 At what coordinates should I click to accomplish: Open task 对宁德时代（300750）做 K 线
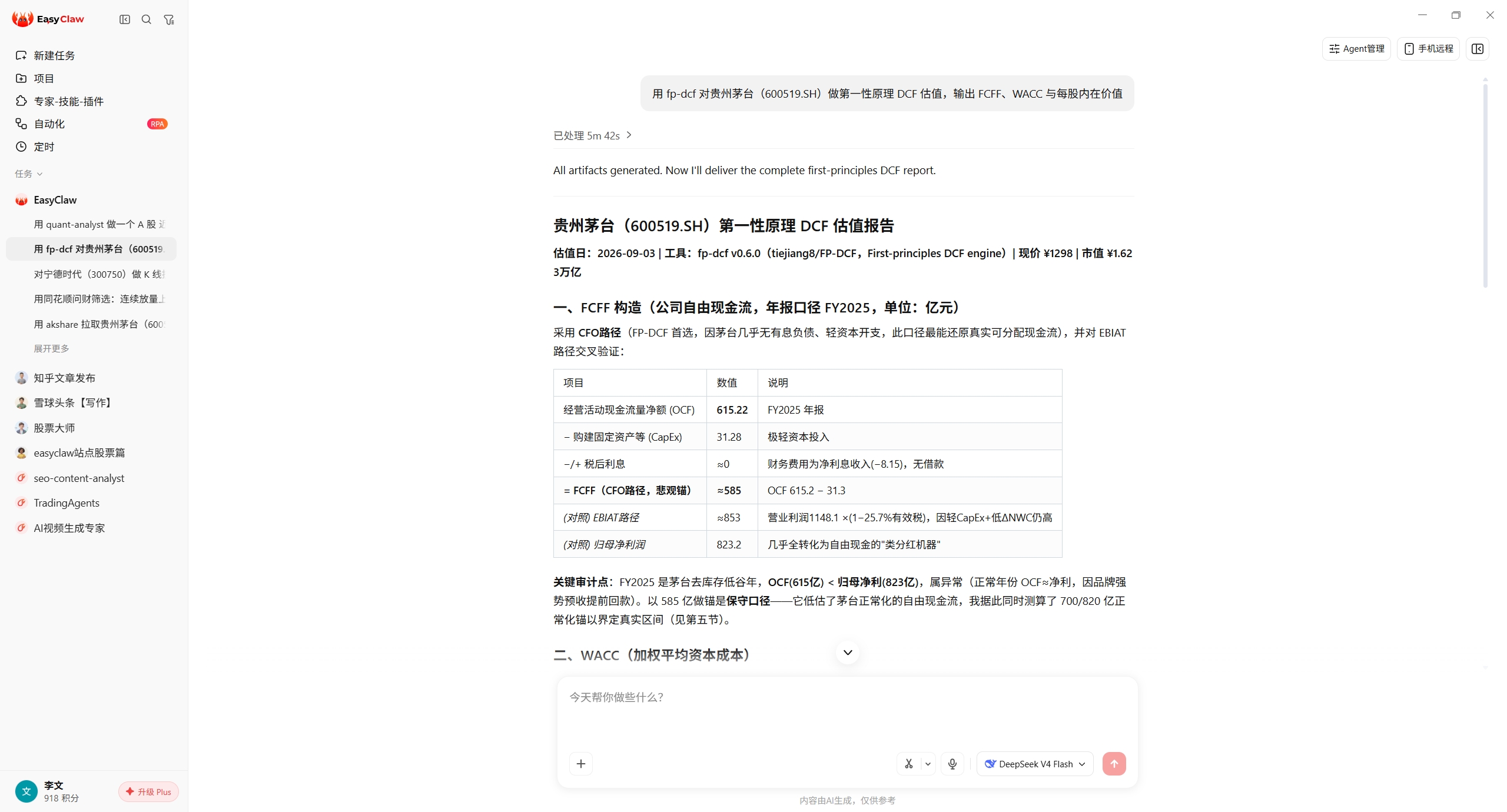tap(91, 274)
